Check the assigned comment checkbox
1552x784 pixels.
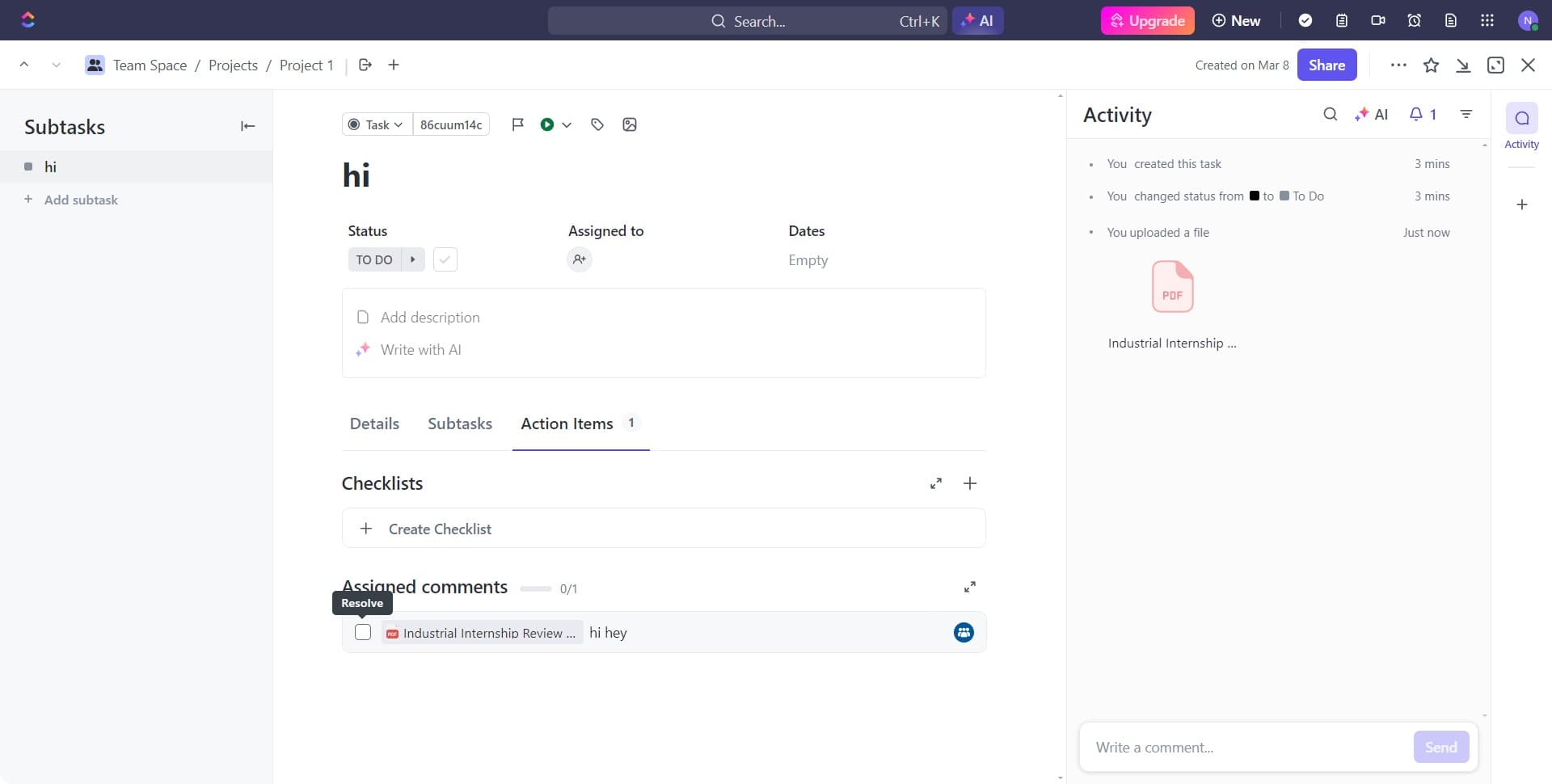click(x=362, y=632)
